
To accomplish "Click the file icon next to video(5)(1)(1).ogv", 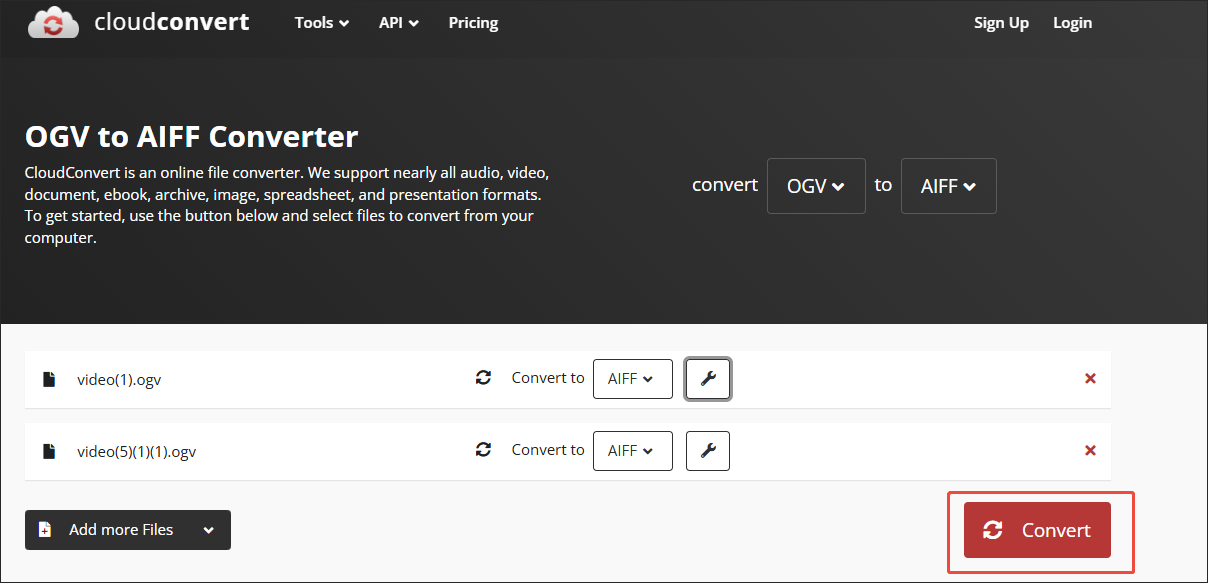I will click(49, 452).
